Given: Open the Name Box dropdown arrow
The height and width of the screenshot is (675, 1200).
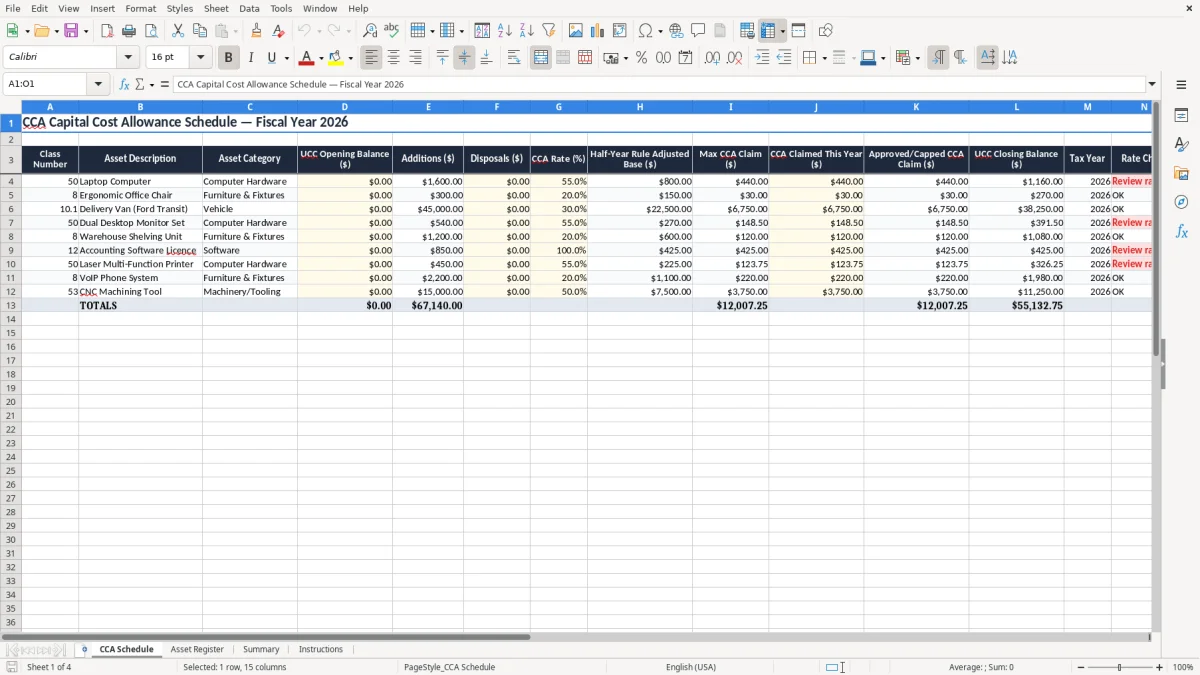Looking at the screenshot, I should pos(99,85).
